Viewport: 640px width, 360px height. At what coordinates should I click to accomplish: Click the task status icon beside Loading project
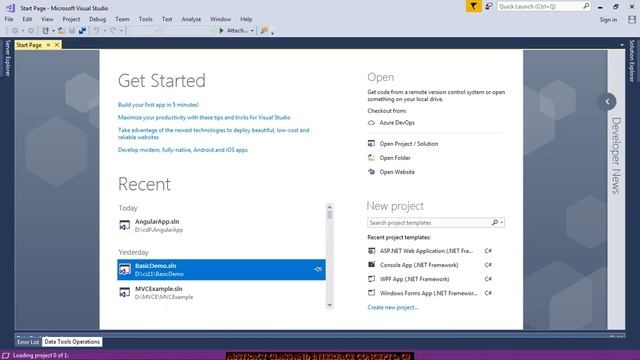click(6, 355)
